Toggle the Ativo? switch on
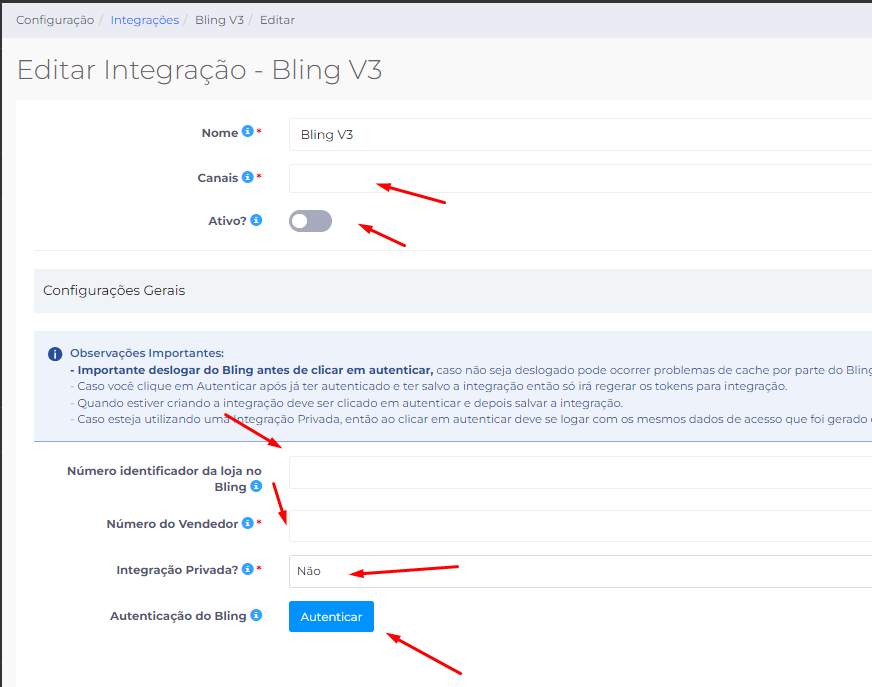This screenshot has height=687, width=872. pos(310,221)
